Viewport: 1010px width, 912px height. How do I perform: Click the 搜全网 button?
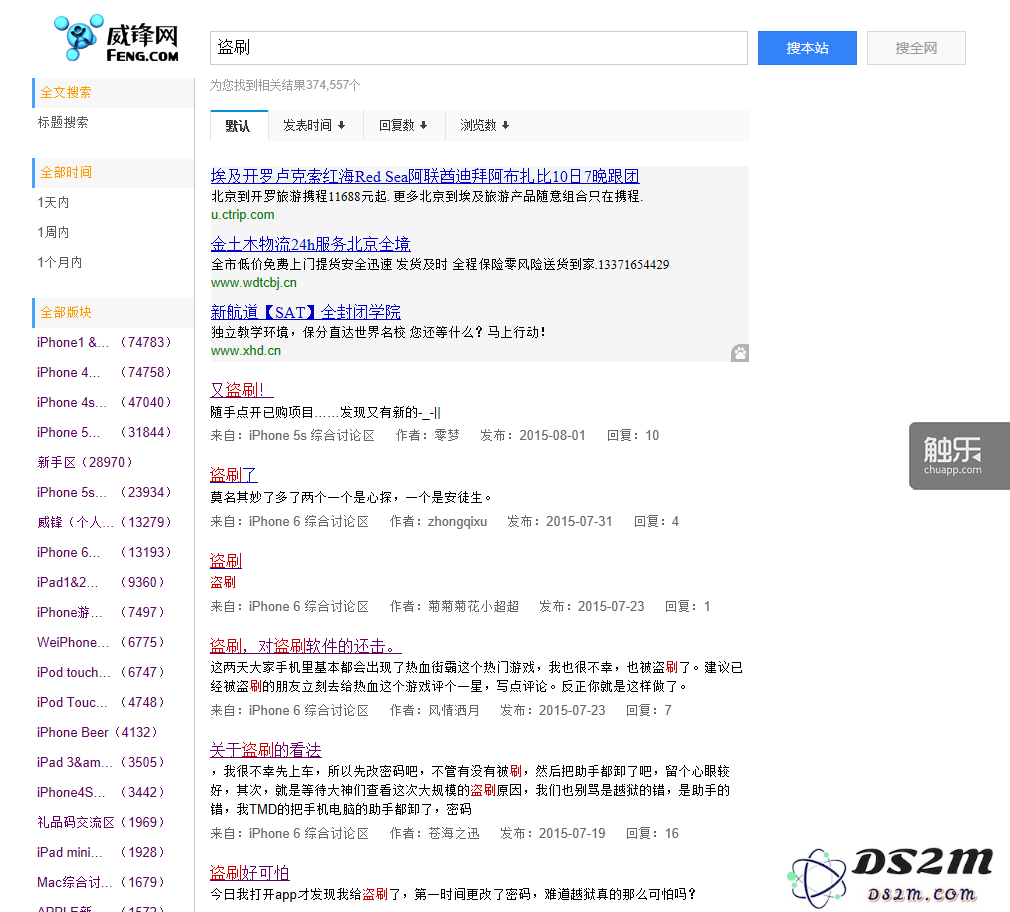click(916, 48)
